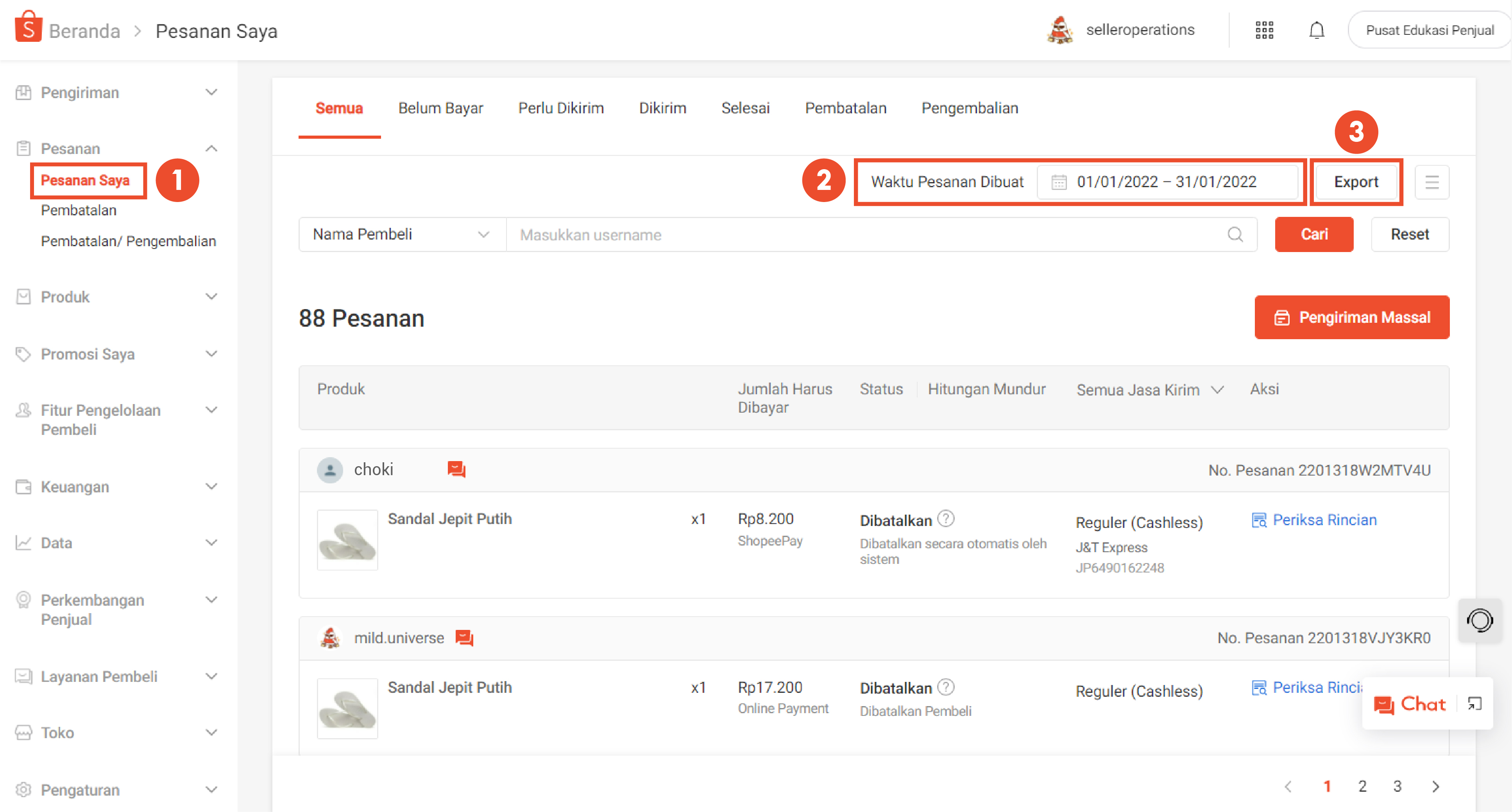Open the Nama Pembeli dropdown
Viewport: 1512px width, 812px height.
(401, 234)
